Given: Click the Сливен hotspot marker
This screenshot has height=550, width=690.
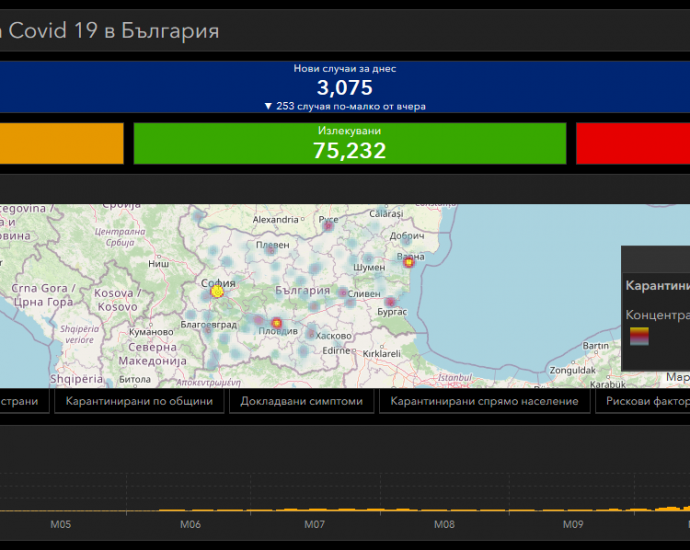Looking at the screenshot, I should tap(343, 293).
